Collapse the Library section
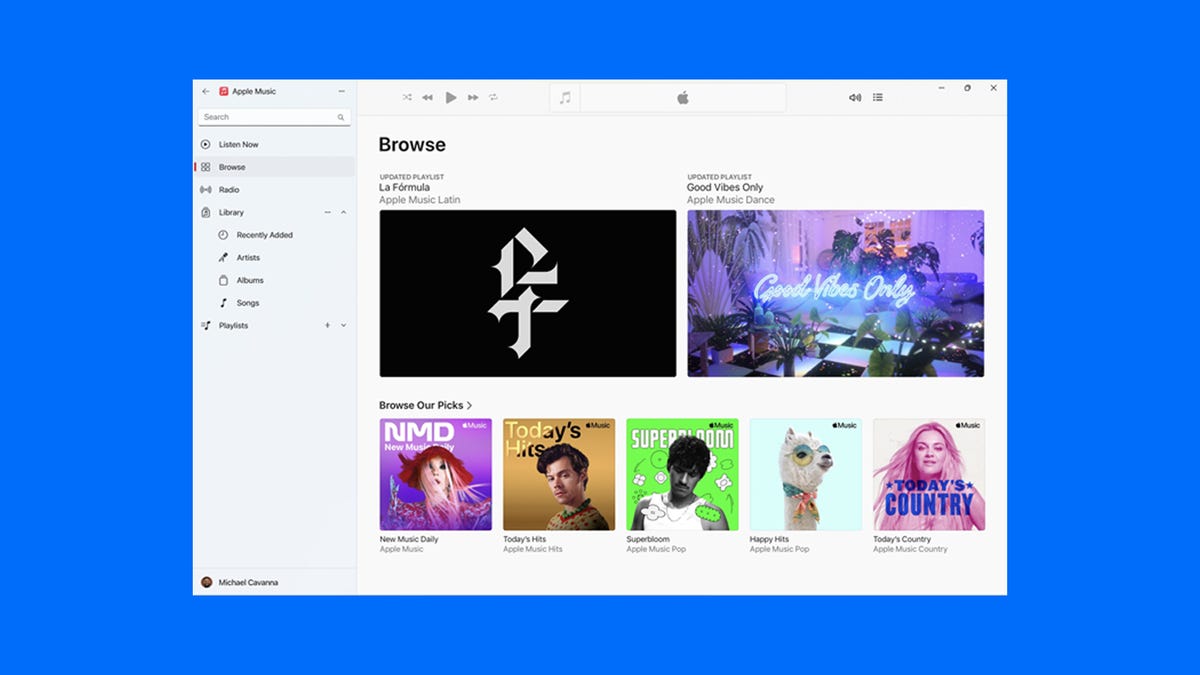Viewport: 1200px width, 675px height. 344,212
